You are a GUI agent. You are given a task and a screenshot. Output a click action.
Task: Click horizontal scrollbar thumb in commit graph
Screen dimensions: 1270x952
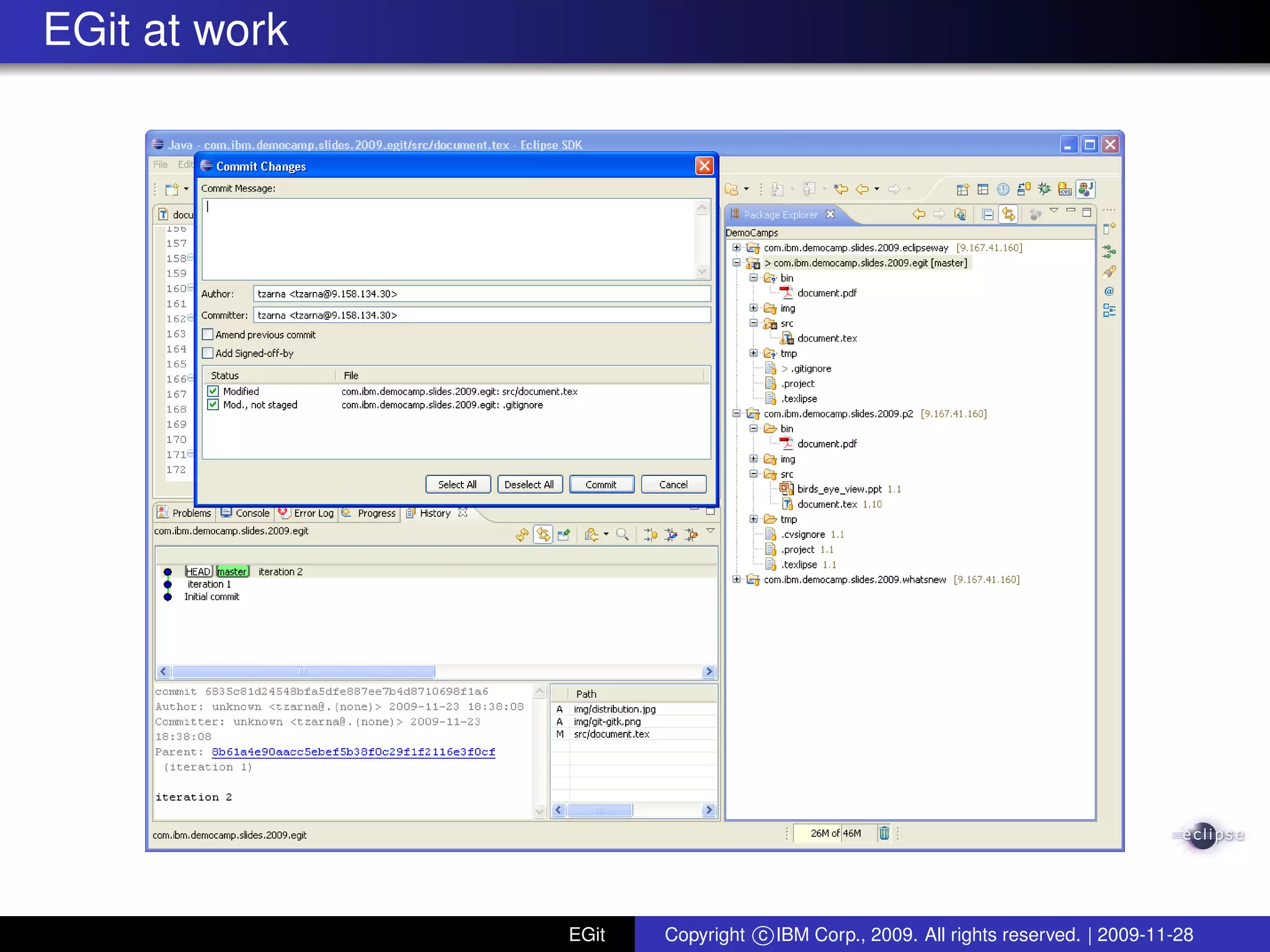click(303, 671)
